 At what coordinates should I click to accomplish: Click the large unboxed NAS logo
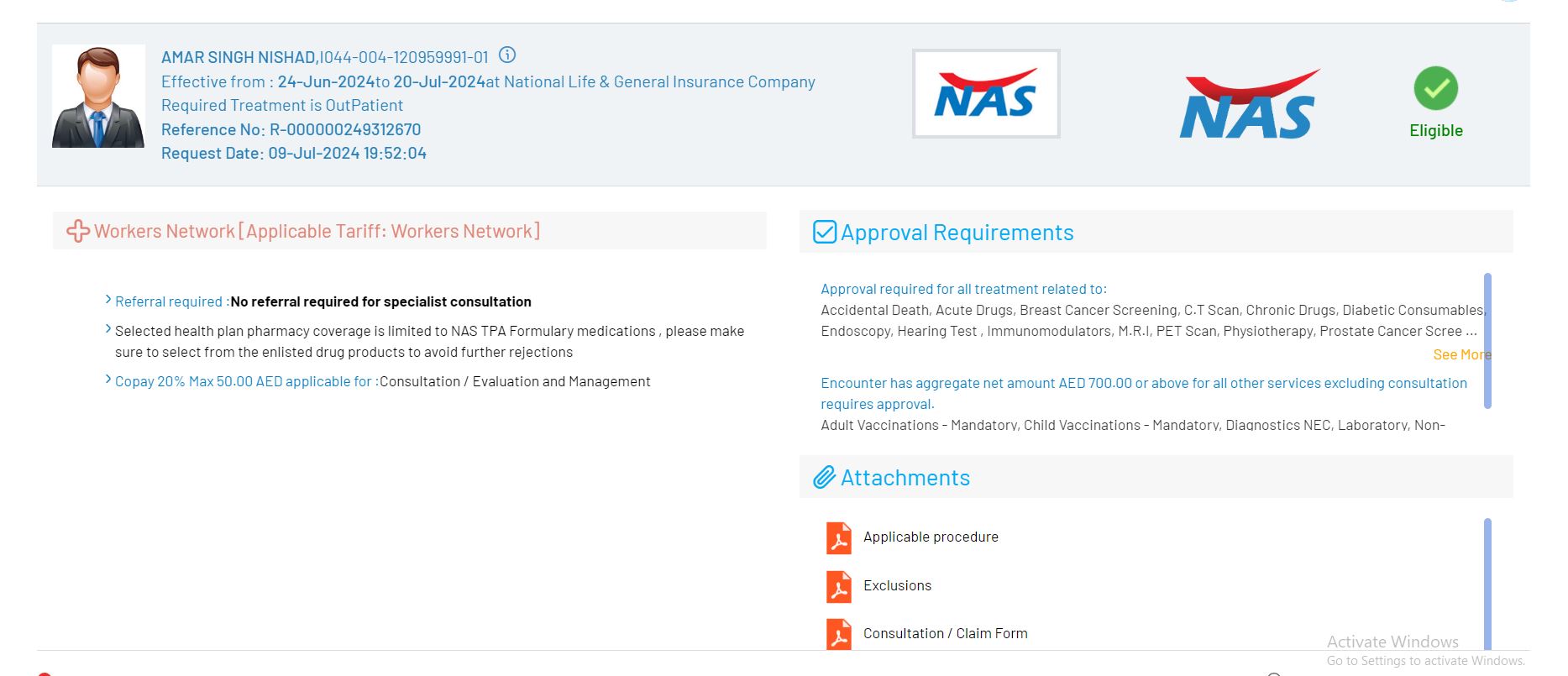[1249, 105]
